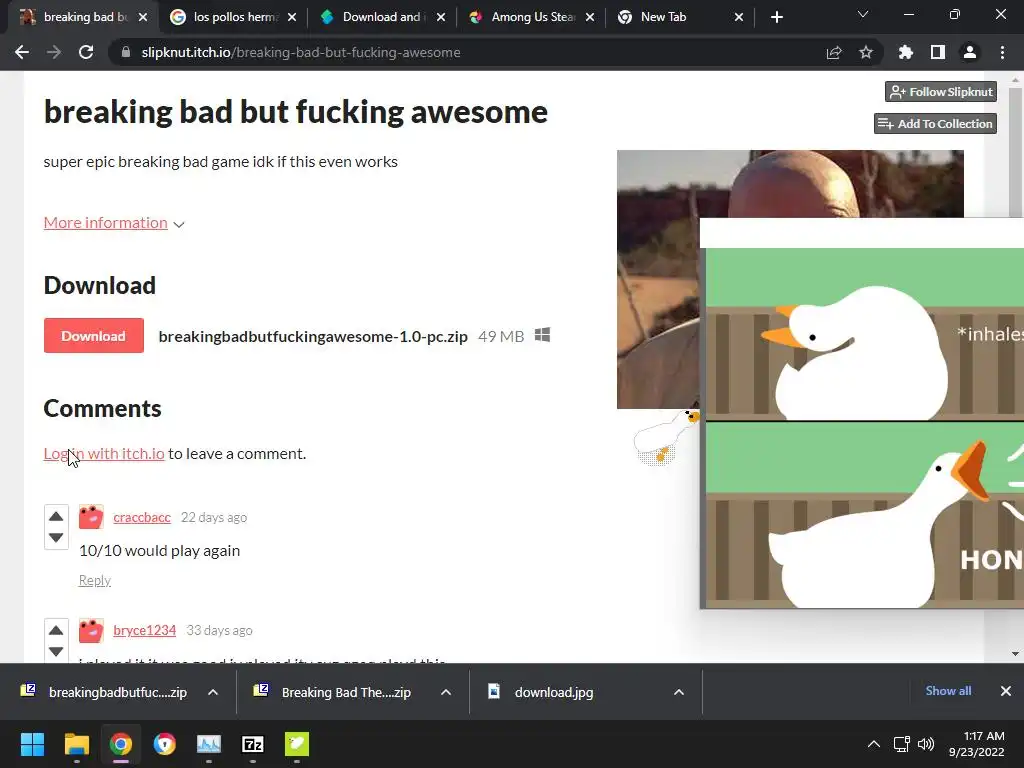Close the los pollos hermanos tab

pos(292,17)
